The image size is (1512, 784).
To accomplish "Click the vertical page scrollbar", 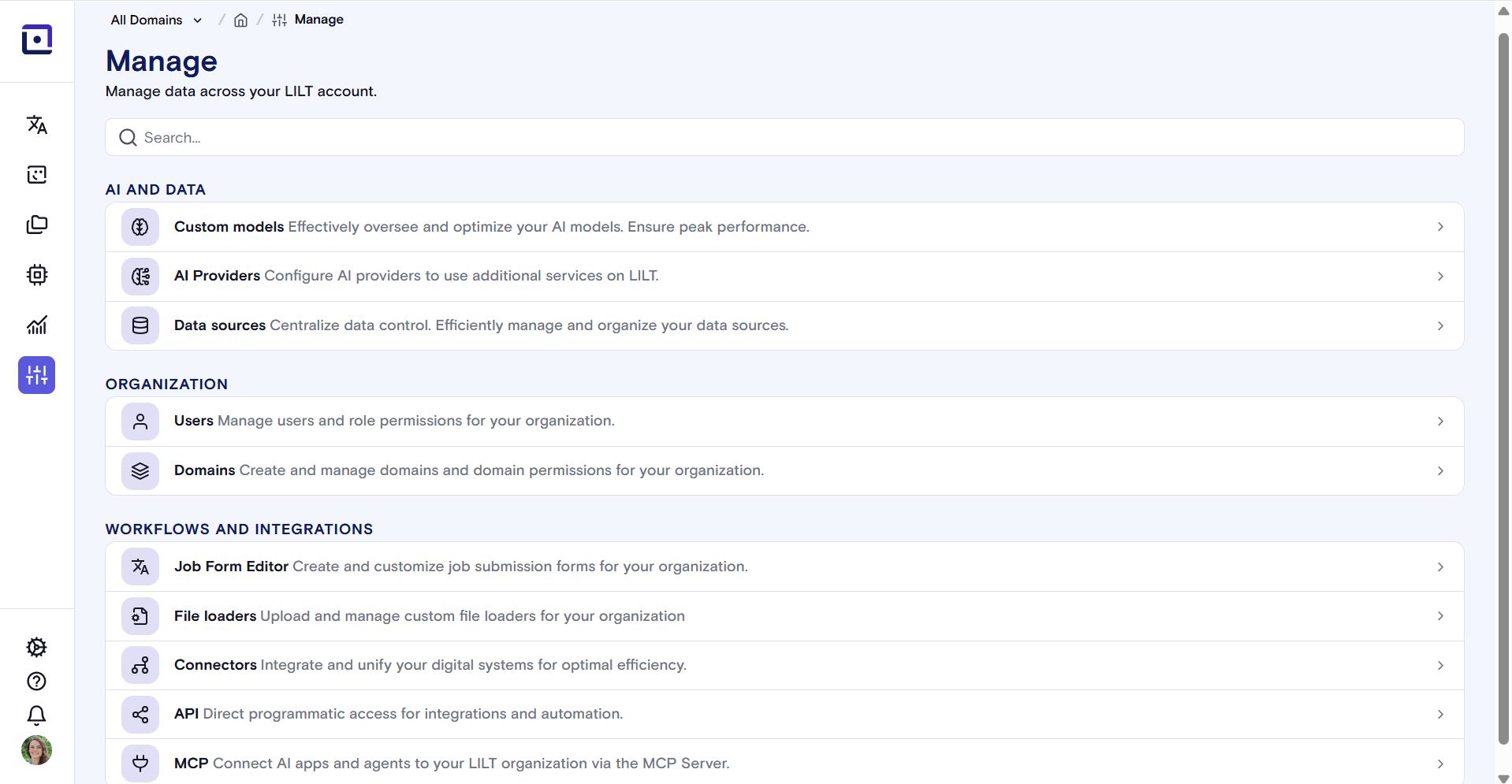I will [x=1503, y=388].
